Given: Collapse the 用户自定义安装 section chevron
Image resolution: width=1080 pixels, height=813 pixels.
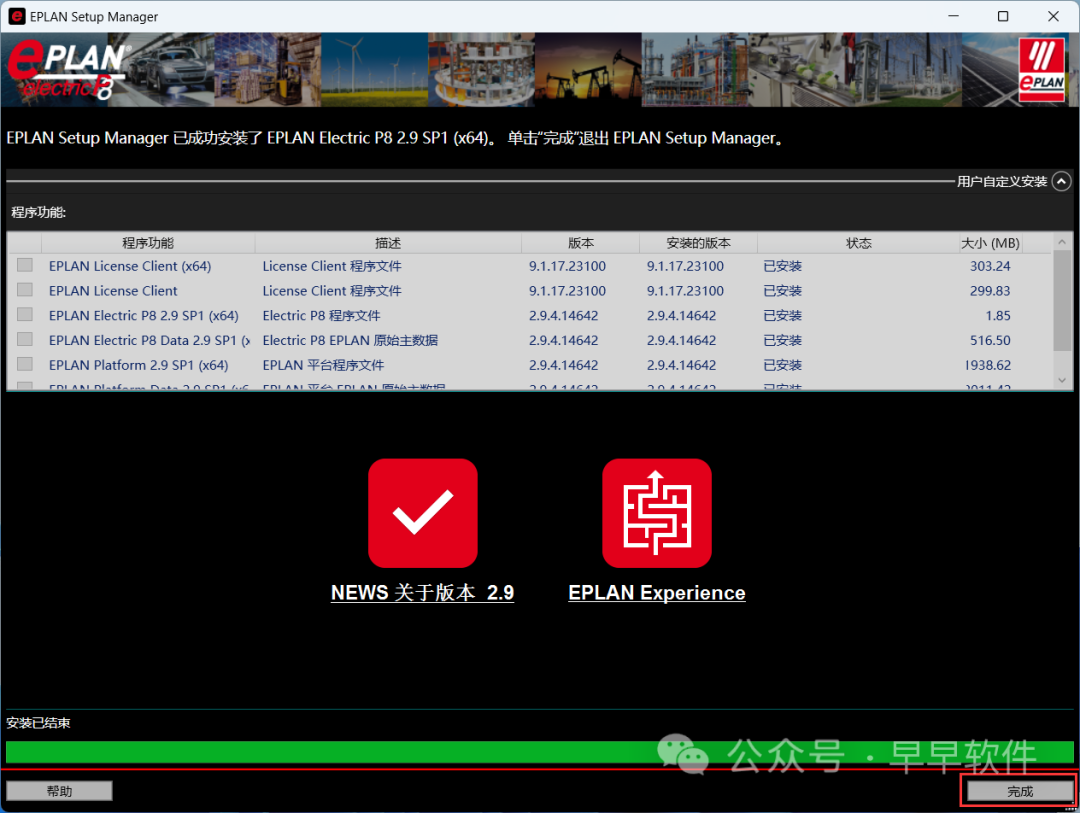Looking at the screenshot, I should 1061,181.
